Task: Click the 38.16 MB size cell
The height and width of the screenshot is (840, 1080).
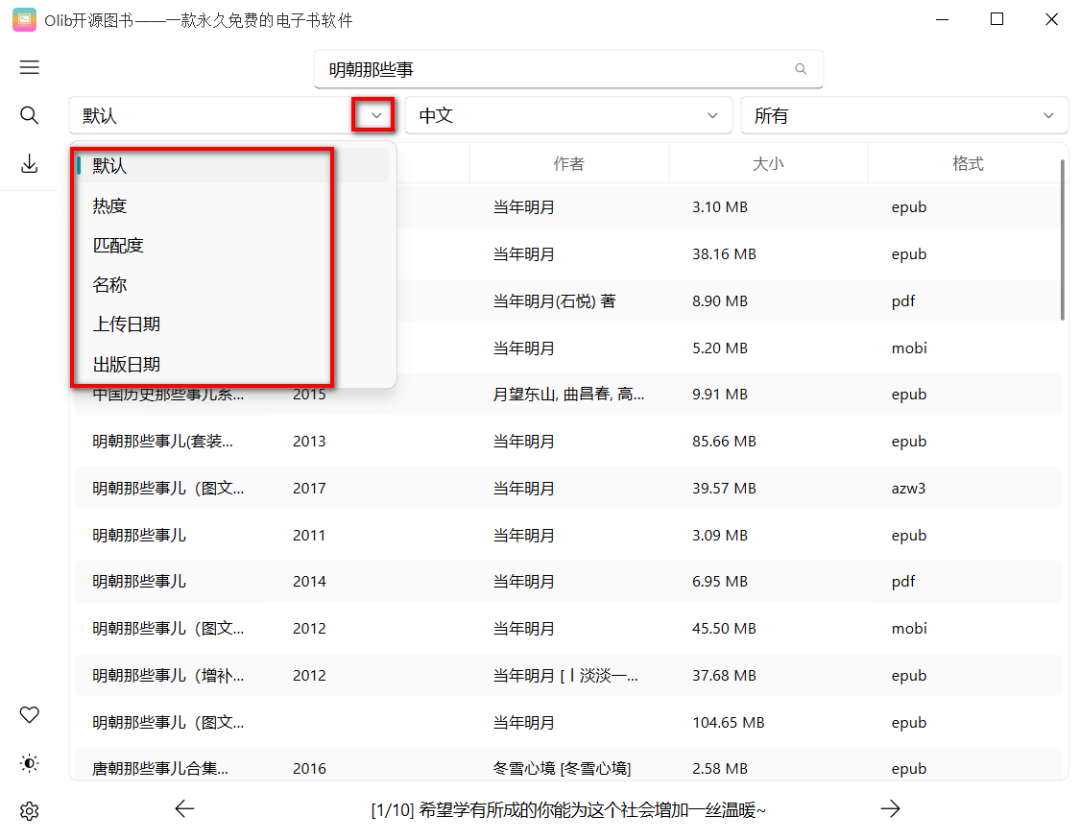Action: [724, 254]
